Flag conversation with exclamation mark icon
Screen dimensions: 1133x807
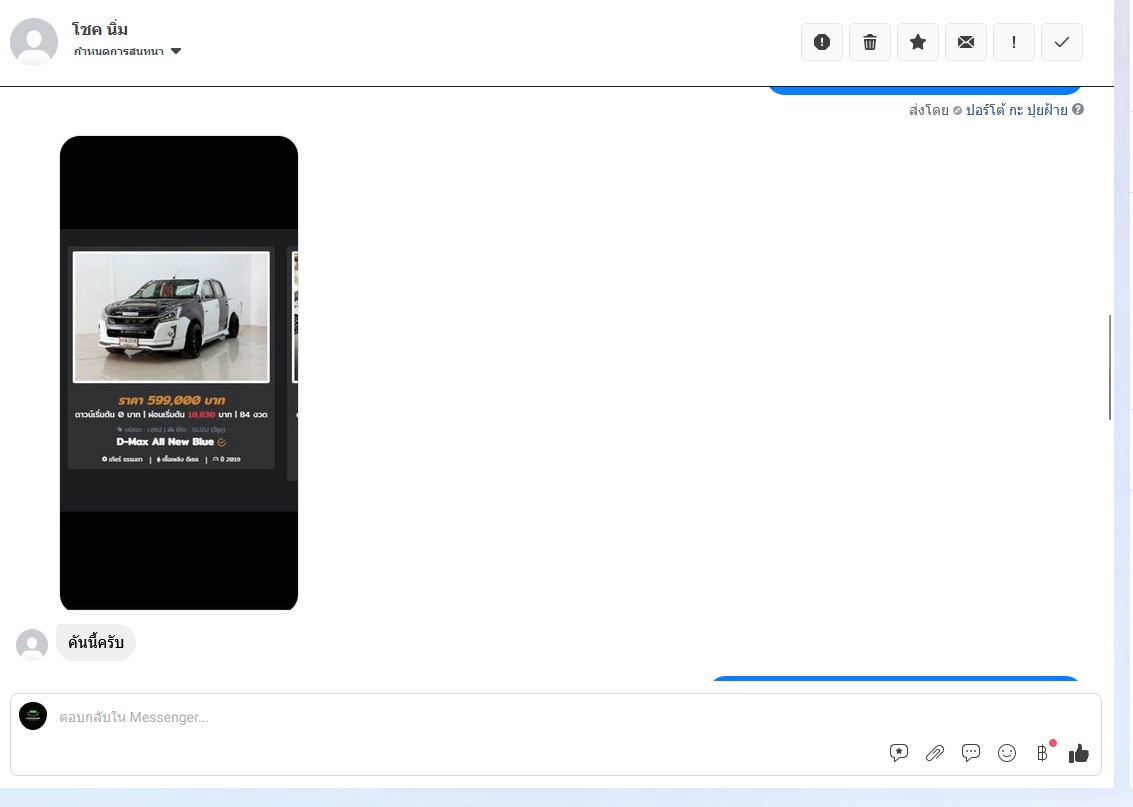pos(1014,42)
